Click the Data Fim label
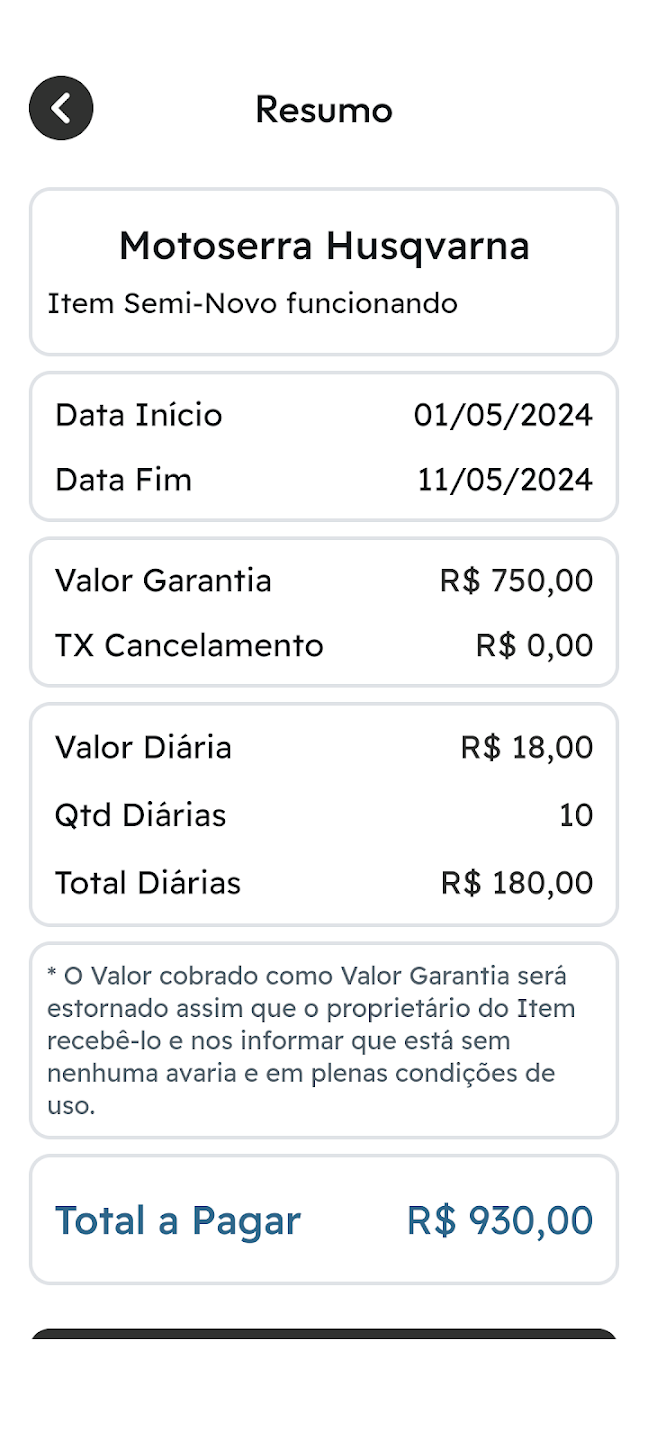The height and width of the screenshot is (1440, 648). 123,480
